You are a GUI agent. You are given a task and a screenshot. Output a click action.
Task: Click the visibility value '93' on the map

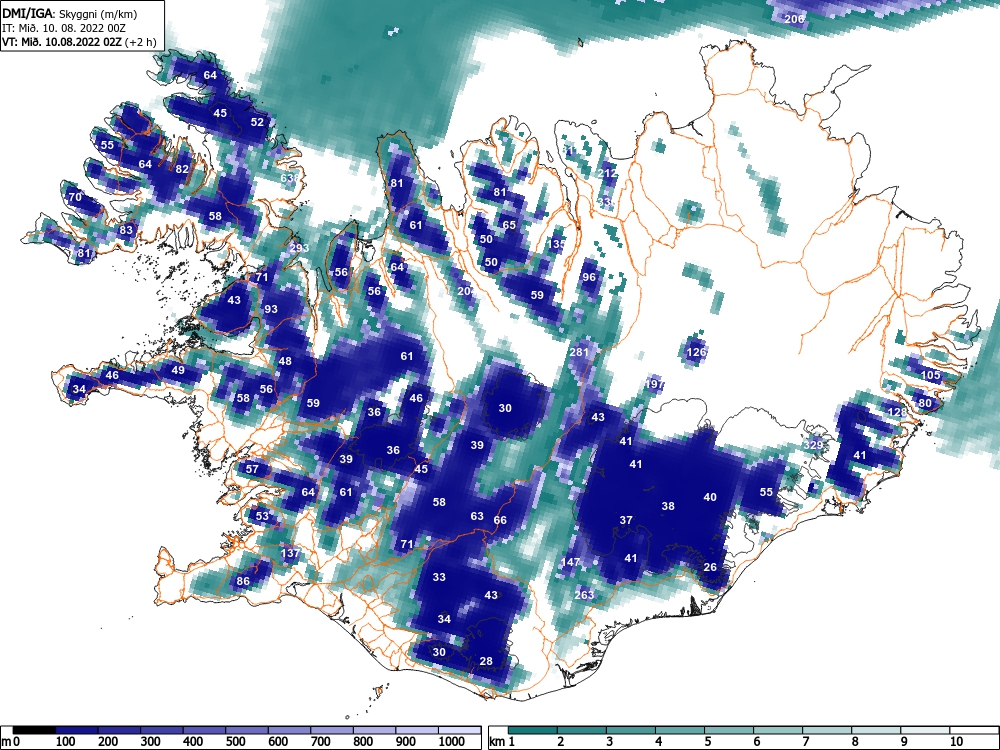271,309
